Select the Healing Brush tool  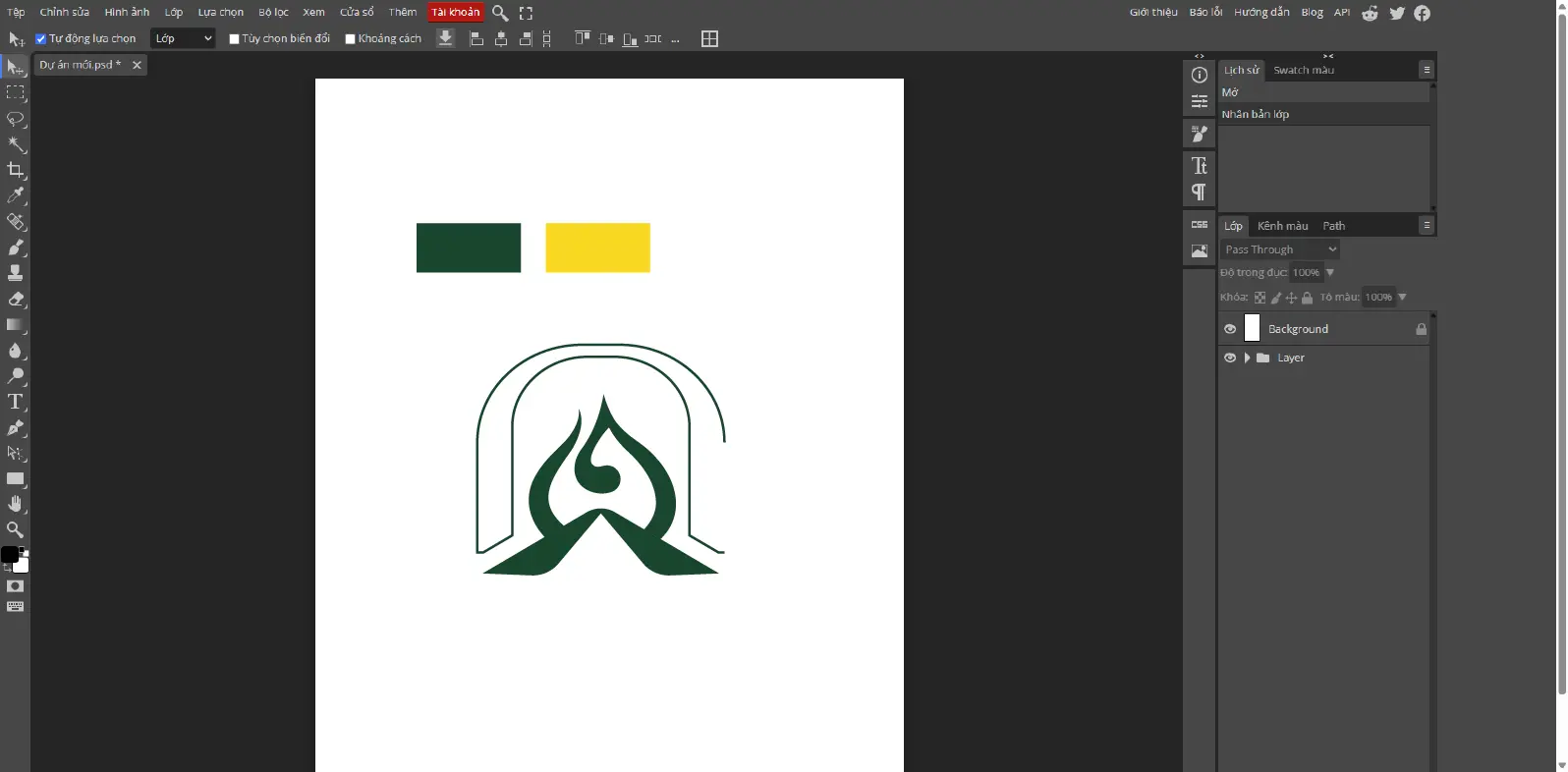15,222
